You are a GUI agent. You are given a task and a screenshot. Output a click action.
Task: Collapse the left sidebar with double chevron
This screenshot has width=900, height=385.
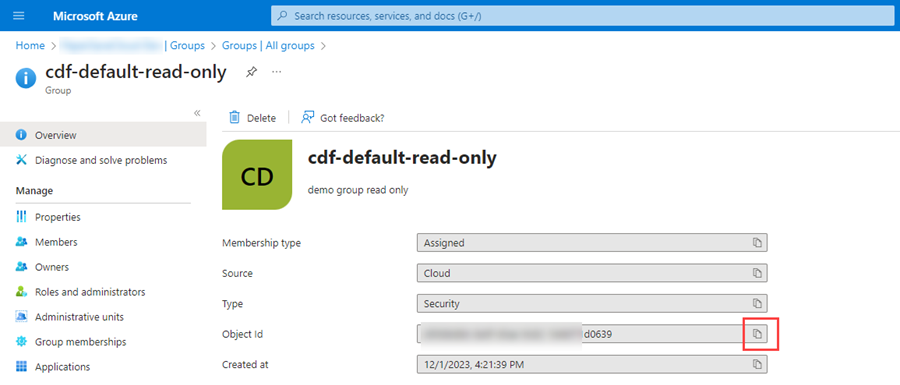coord(197,113)
